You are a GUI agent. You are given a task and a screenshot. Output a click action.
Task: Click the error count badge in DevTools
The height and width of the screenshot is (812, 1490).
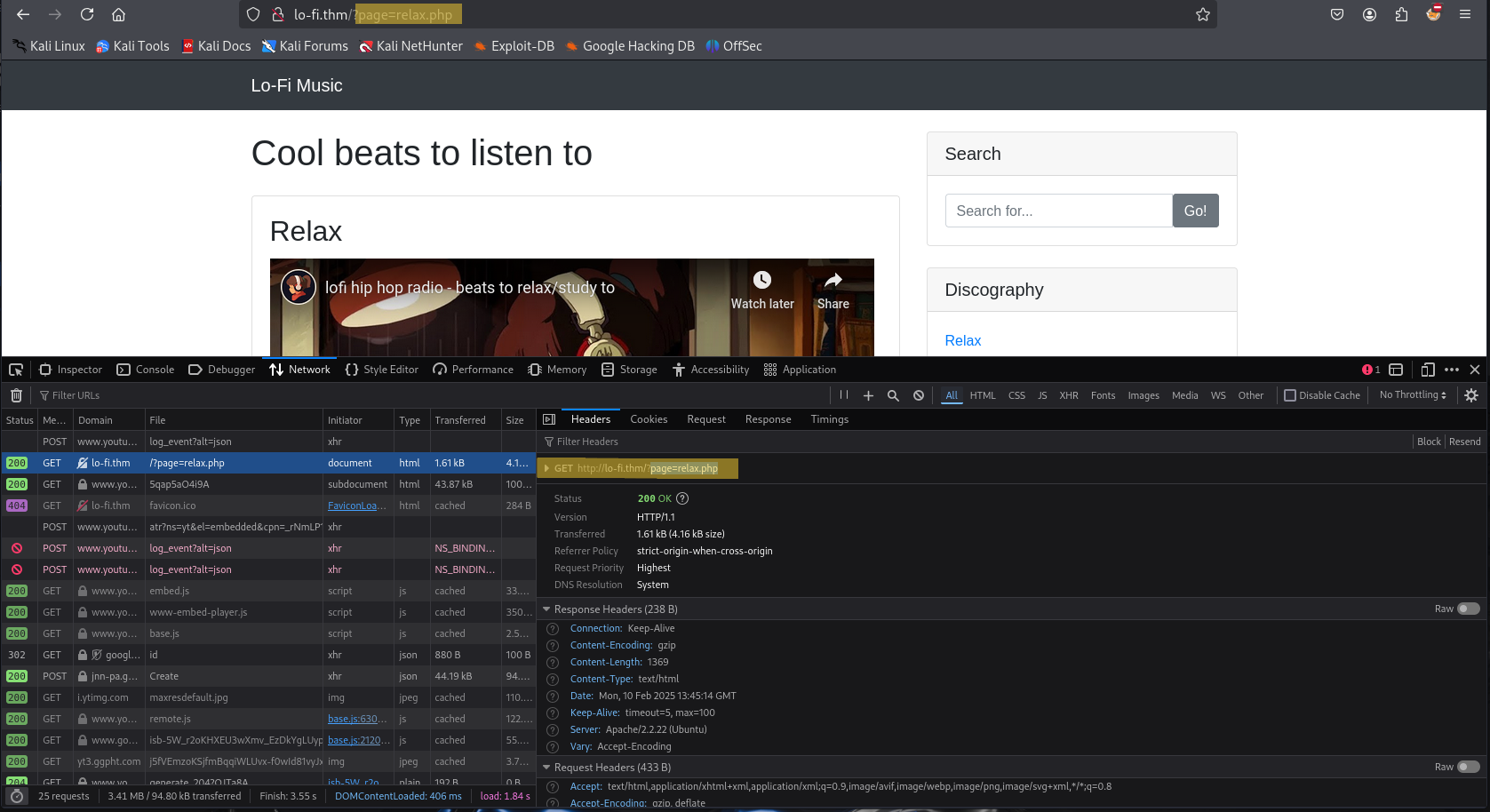click(1371, 370)
